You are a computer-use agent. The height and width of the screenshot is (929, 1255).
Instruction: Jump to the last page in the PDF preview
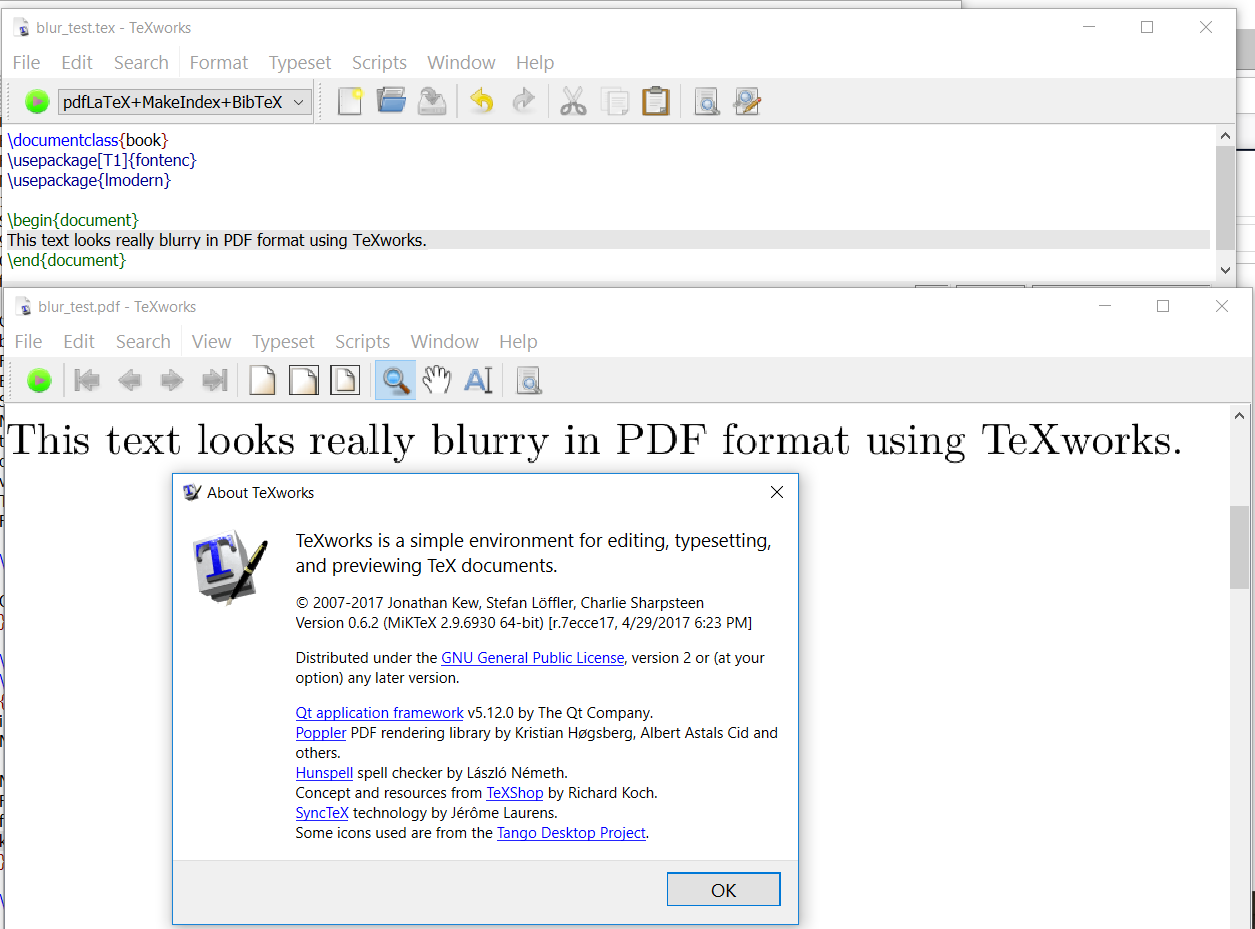pyautogui.click(x=214, y=380)
